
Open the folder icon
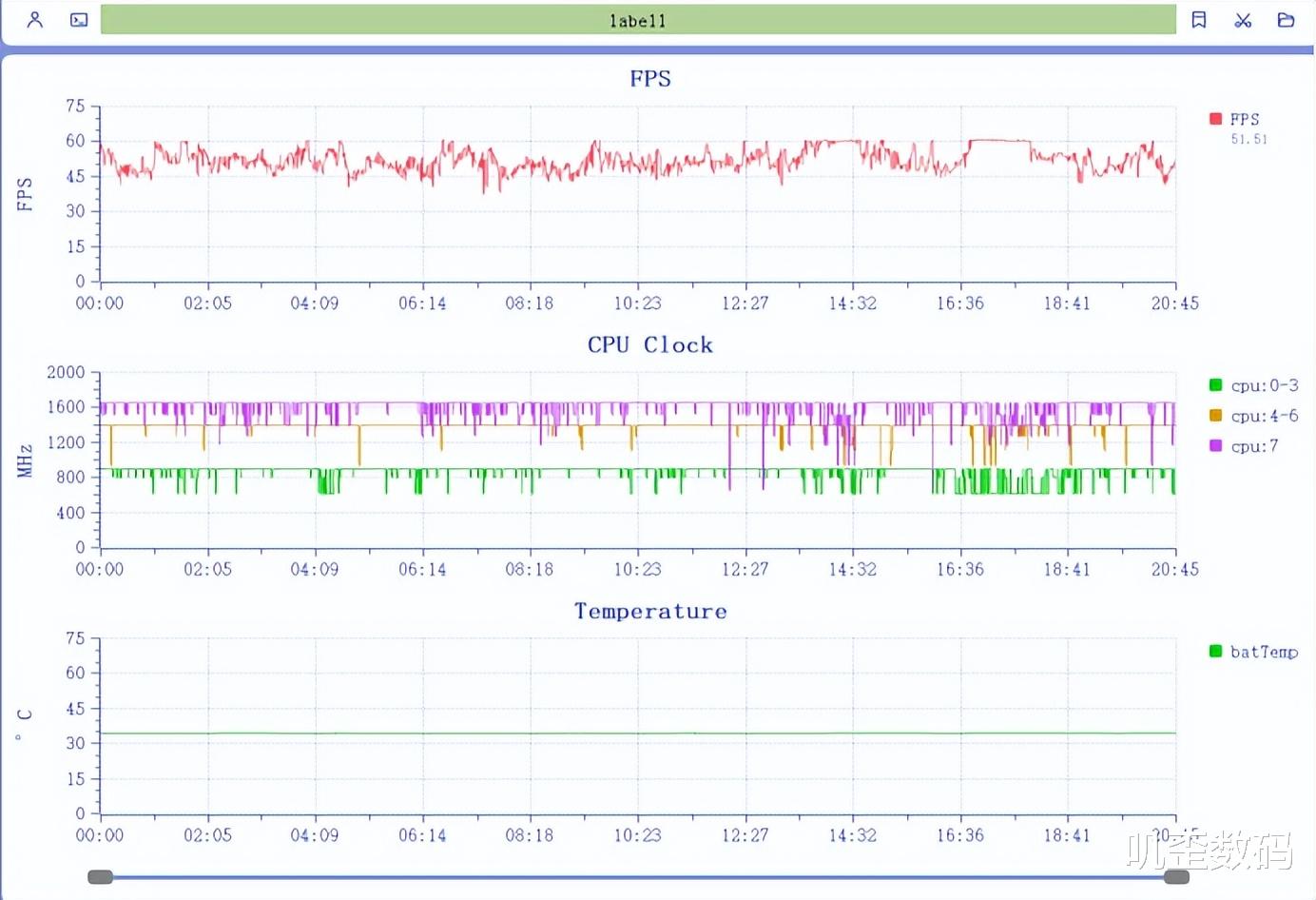coord(1286,19)
